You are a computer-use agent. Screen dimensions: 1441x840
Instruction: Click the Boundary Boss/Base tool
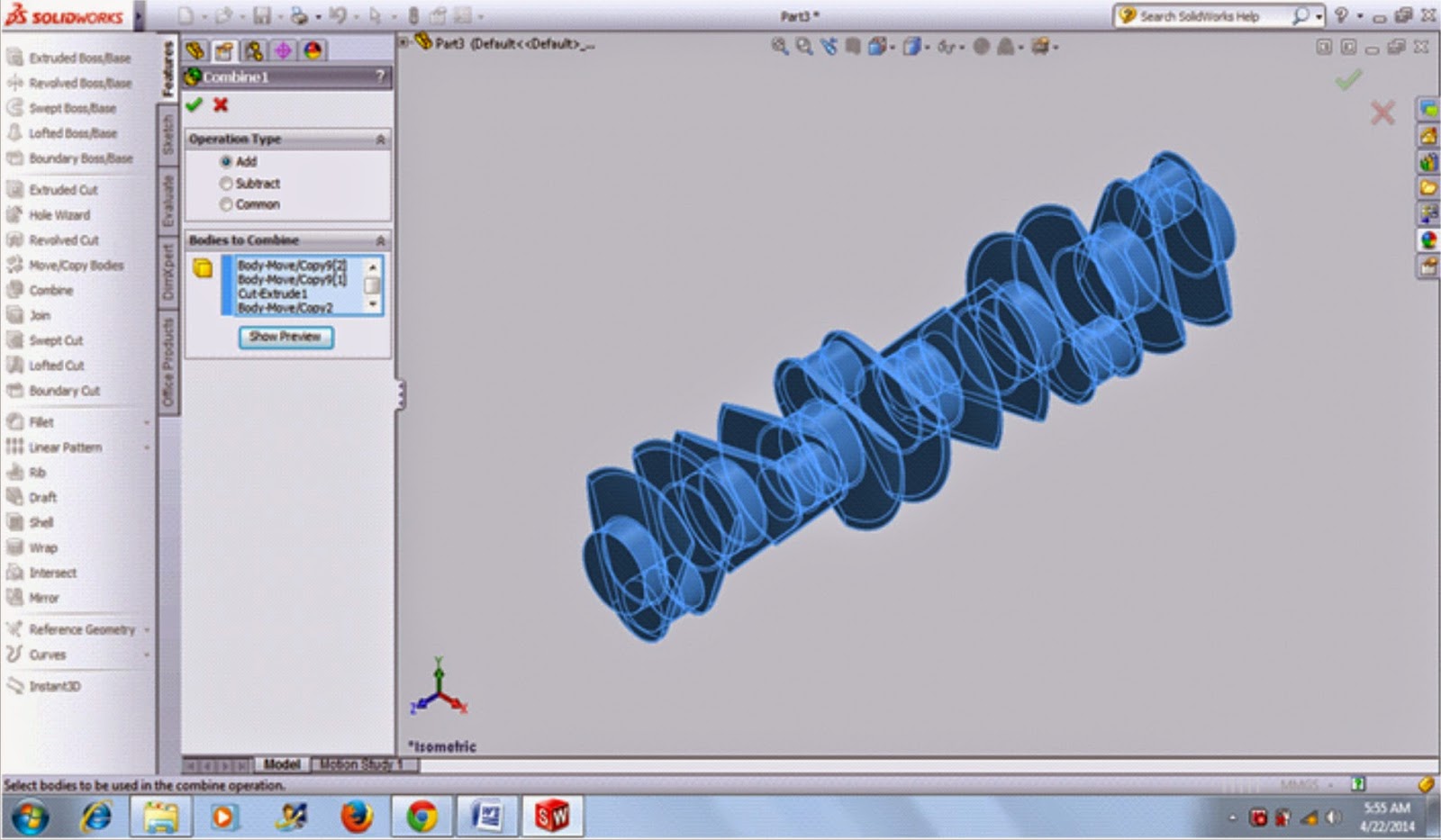pos(69,158)
